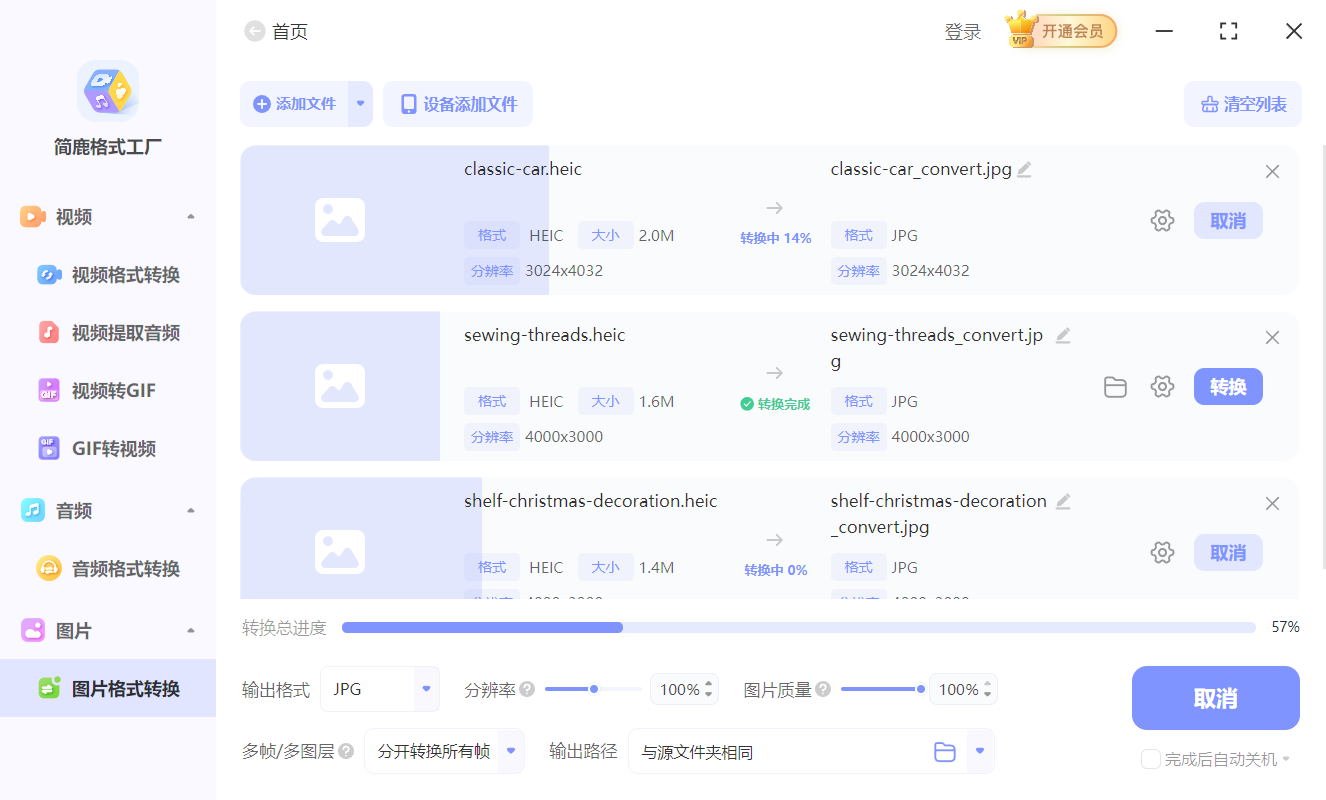Cancel conversion of classic-car.heic

pyautogui.click(x=1228, y=221)
